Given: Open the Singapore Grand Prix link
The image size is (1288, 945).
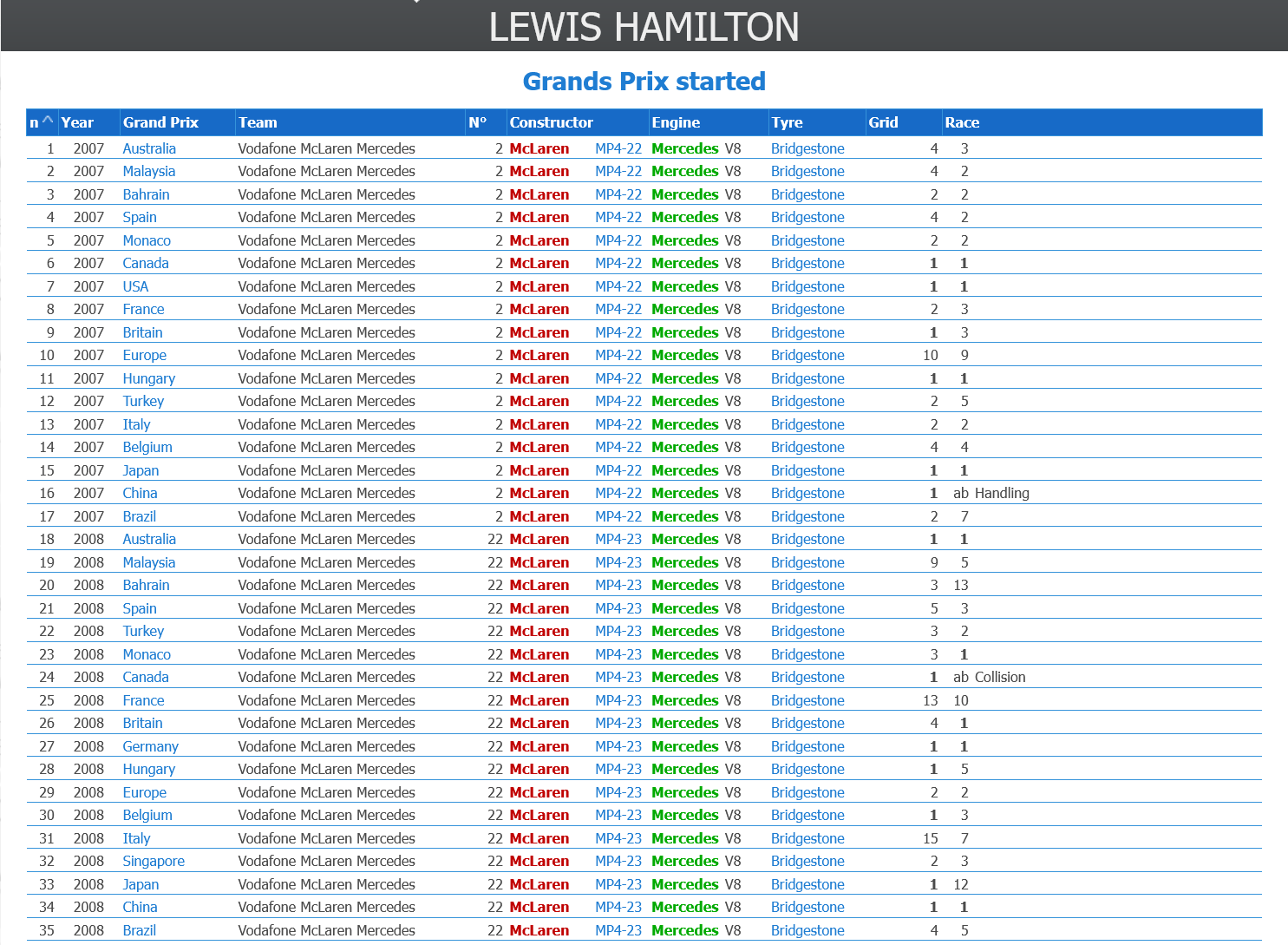Looking at the screenshot, I should pos(154,861).
